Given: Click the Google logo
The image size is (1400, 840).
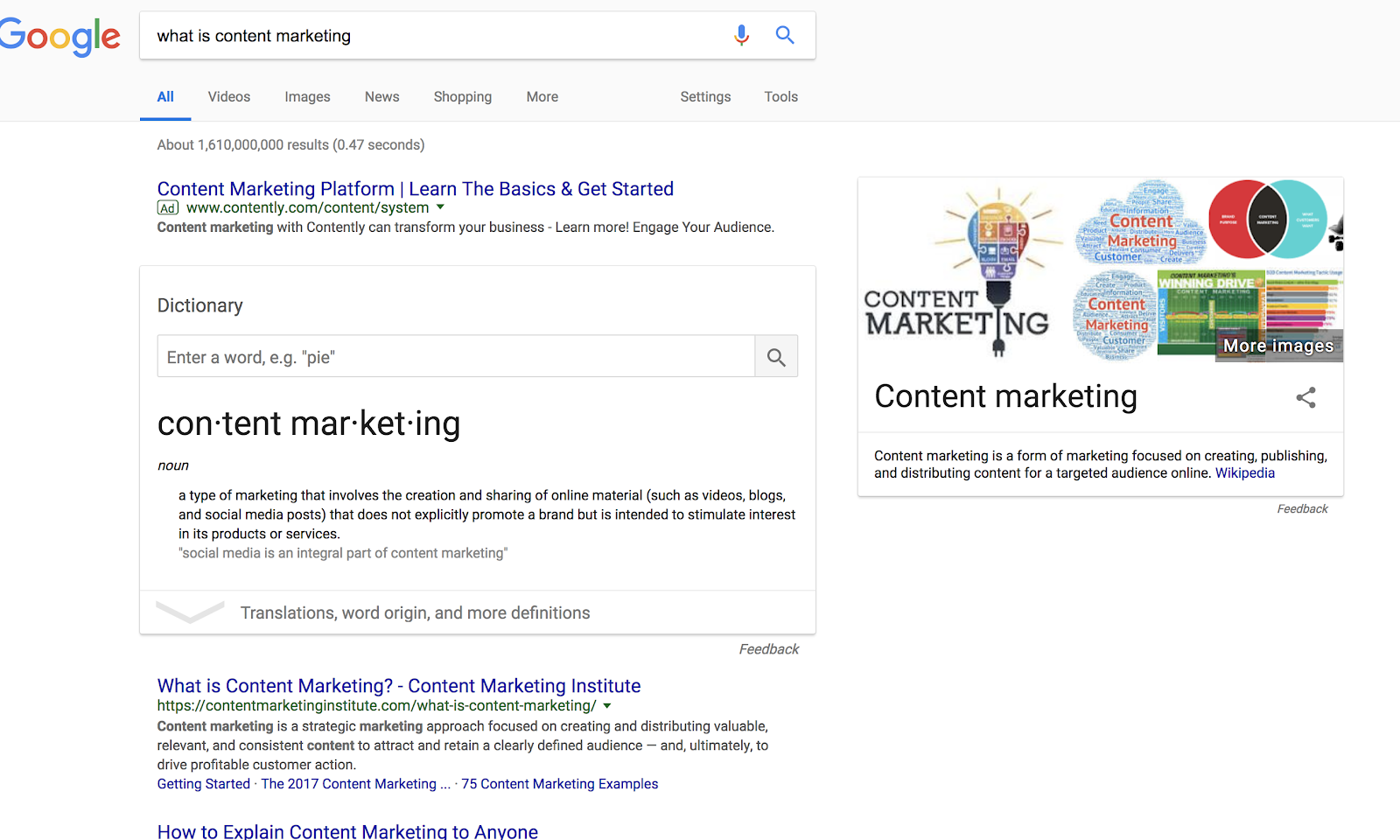Looking at the screenshot, I should pos(60,37).
